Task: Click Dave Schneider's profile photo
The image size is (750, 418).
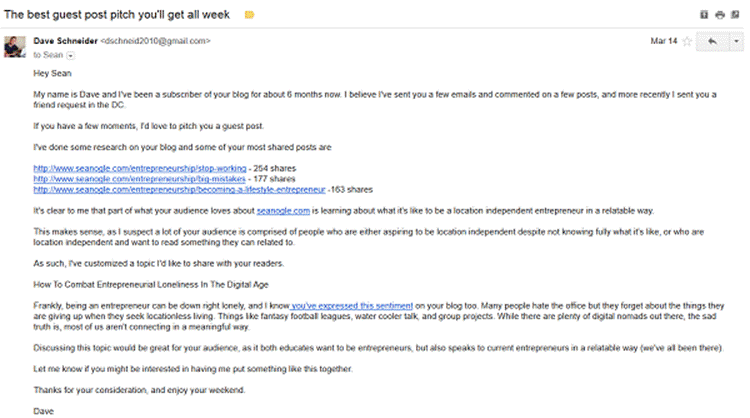Action: (16, 47)
